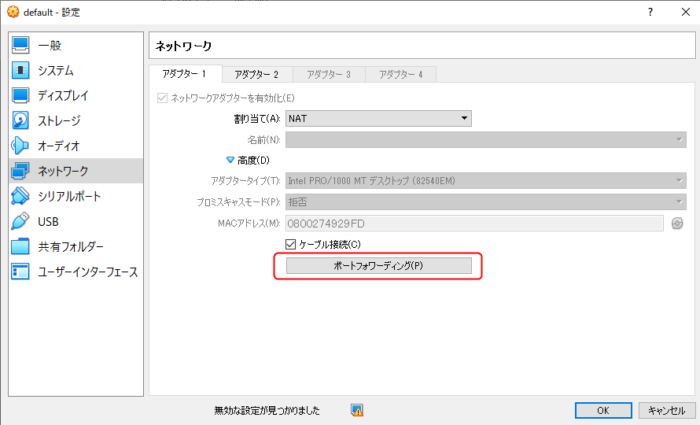This screenshot has width=700, height=425.
Task: Click the シリアルポート connector icon
Action: [x=21, y=196]
